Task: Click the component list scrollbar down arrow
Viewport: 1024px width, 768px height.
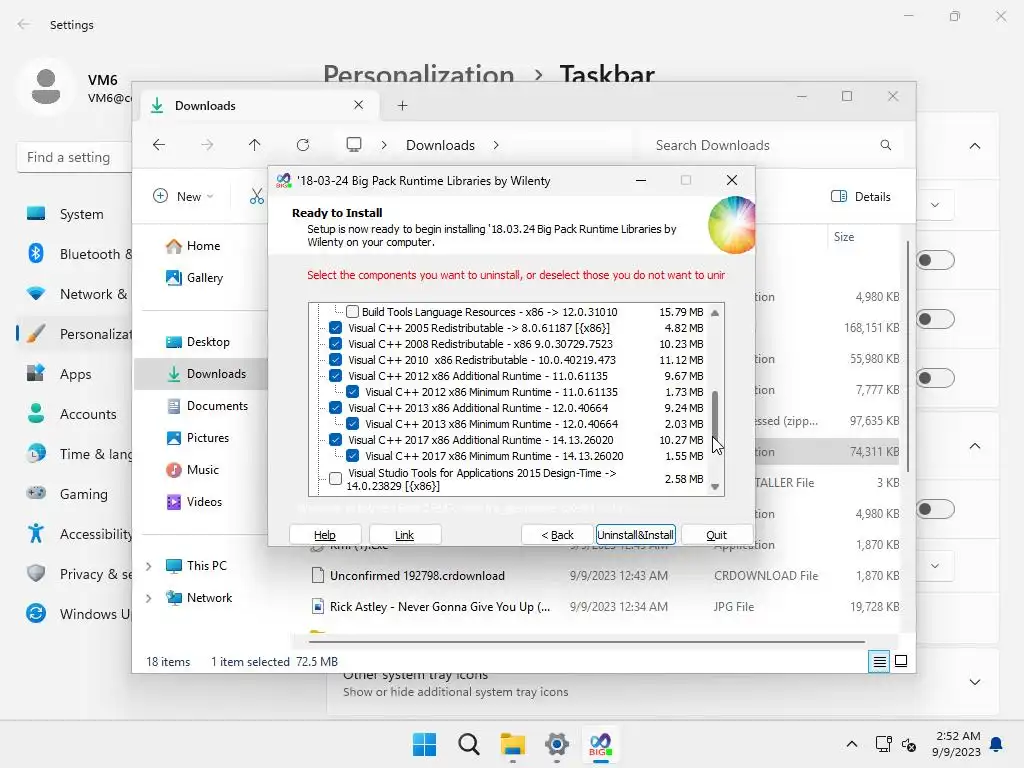Action: point(715,487)
